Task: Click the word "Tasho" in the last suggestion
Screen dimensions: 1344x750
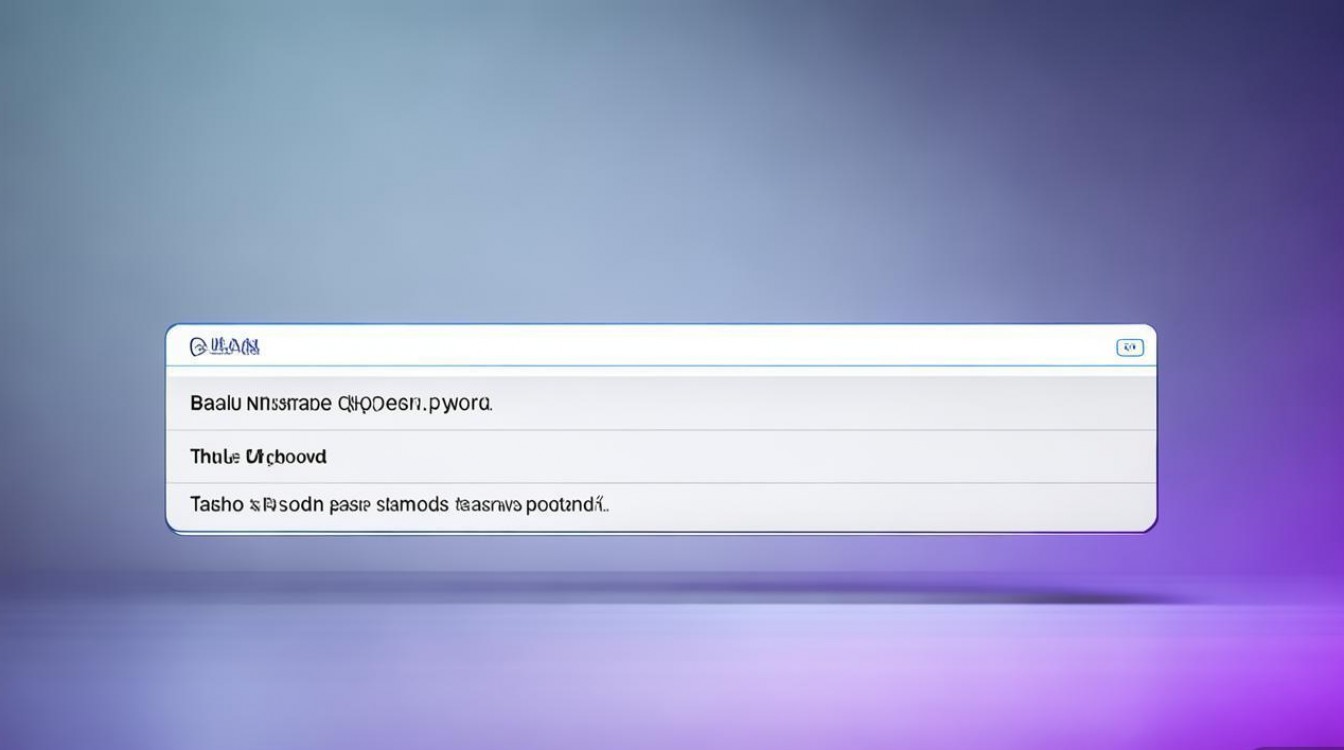Action: tap(216, 505)
